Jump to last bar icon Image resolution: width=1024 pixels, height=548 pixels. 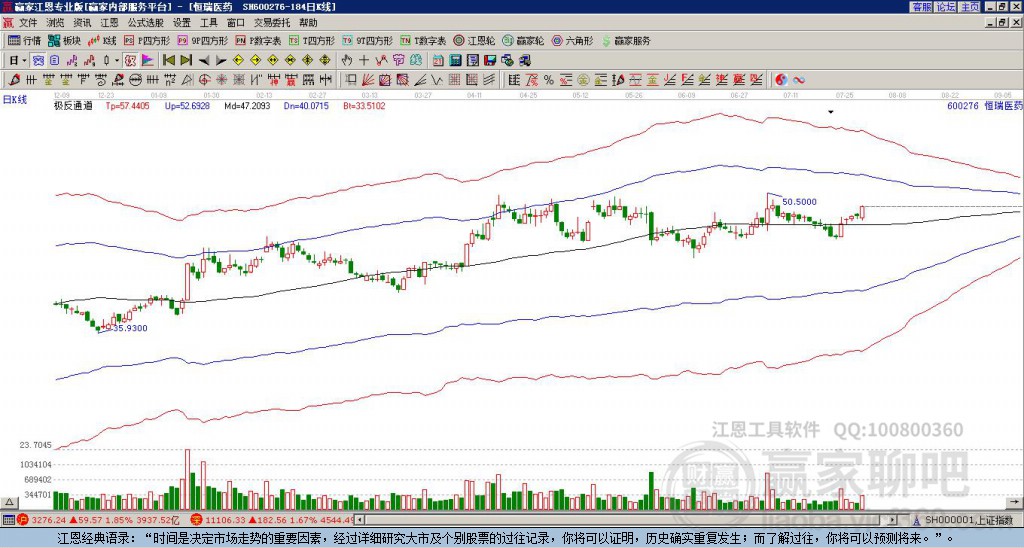186,60
